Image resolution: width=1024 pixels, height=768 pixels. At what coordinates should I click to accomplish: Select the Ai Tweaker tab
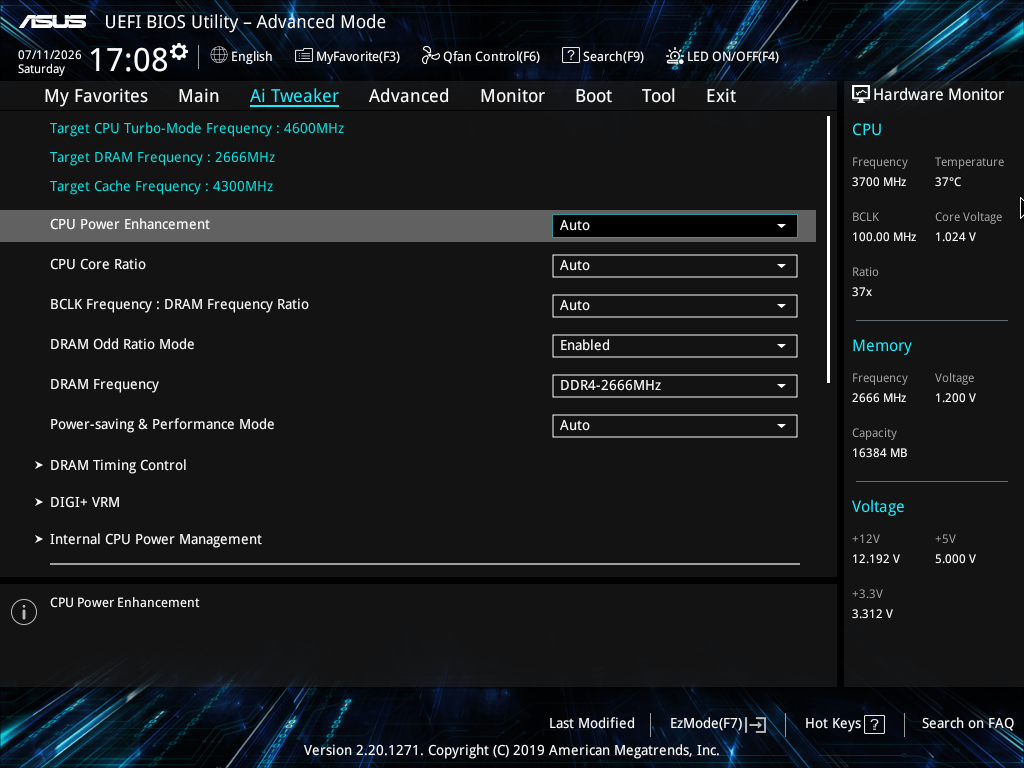click(x=294, y=96)
